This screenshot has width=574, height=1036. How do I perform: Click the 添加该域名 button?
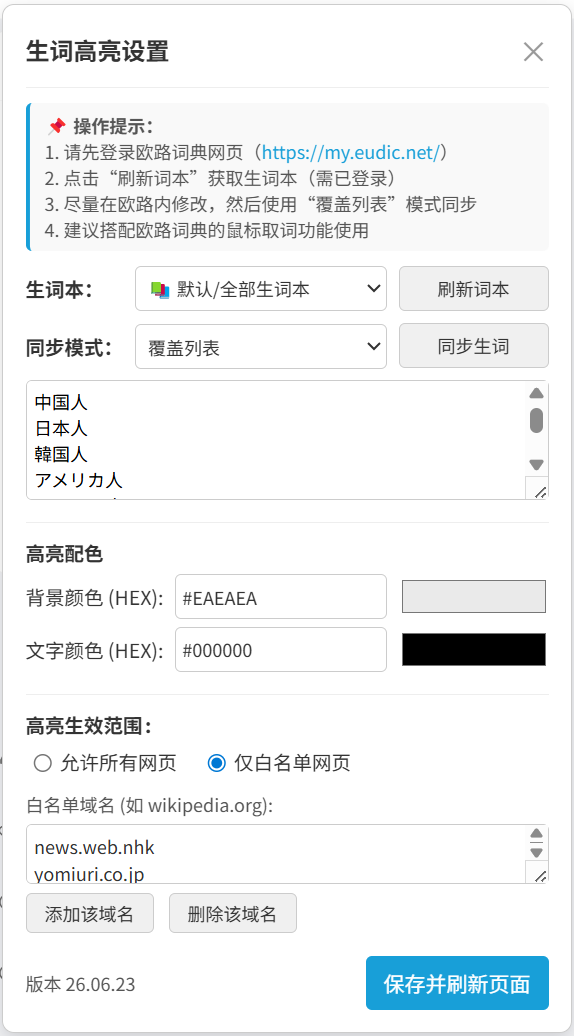(90, 913)
